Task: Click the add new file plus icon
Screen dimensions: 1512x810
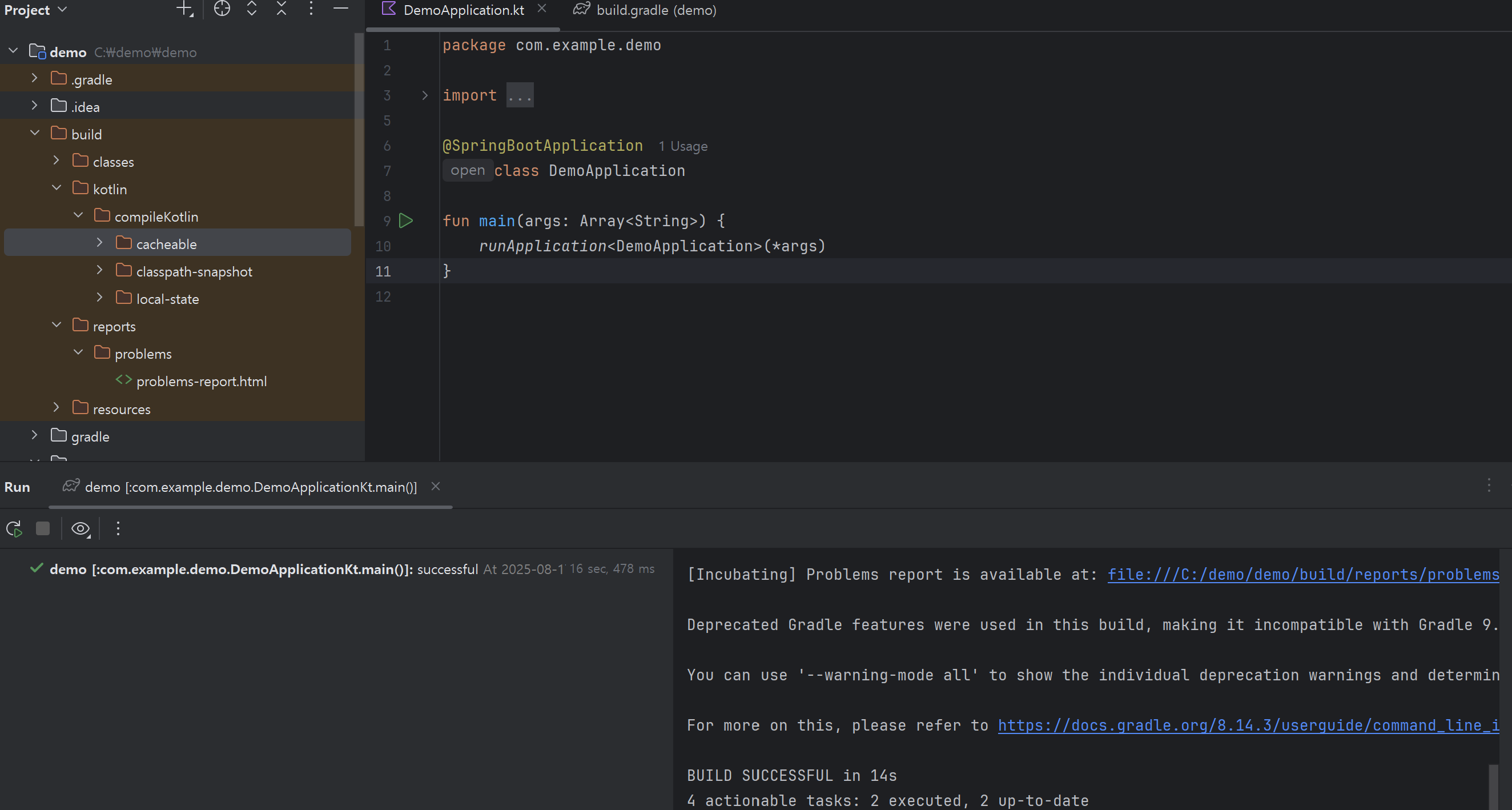Action: [184, 9]
